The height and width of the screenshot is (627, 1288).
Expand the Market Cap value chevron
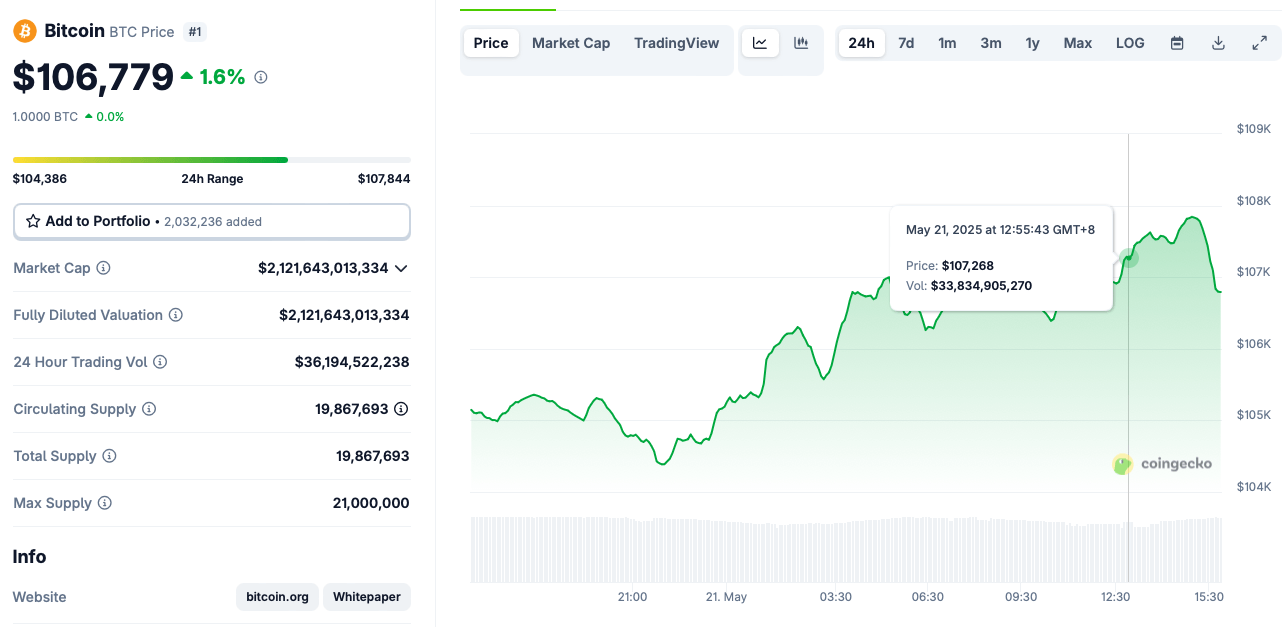401,268
